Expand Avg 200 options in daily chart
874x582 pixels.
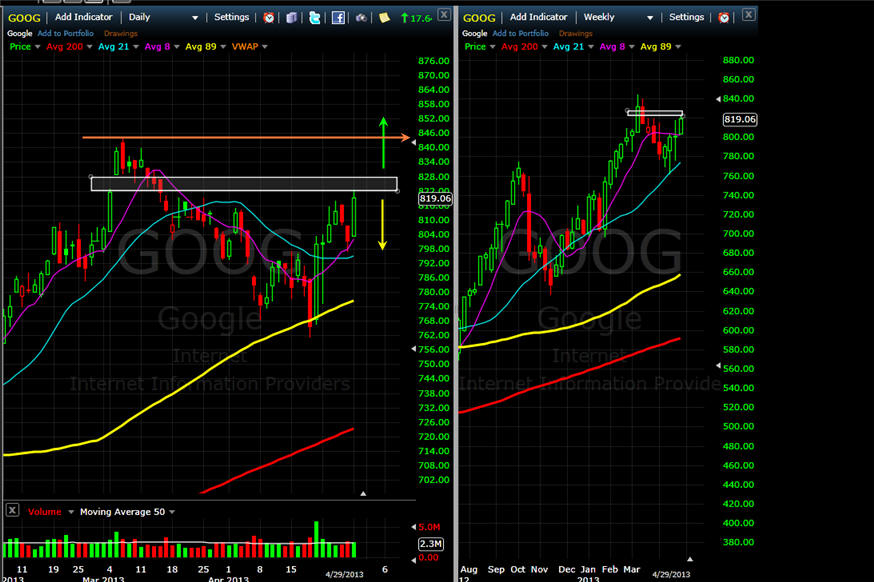pos(89,47)
